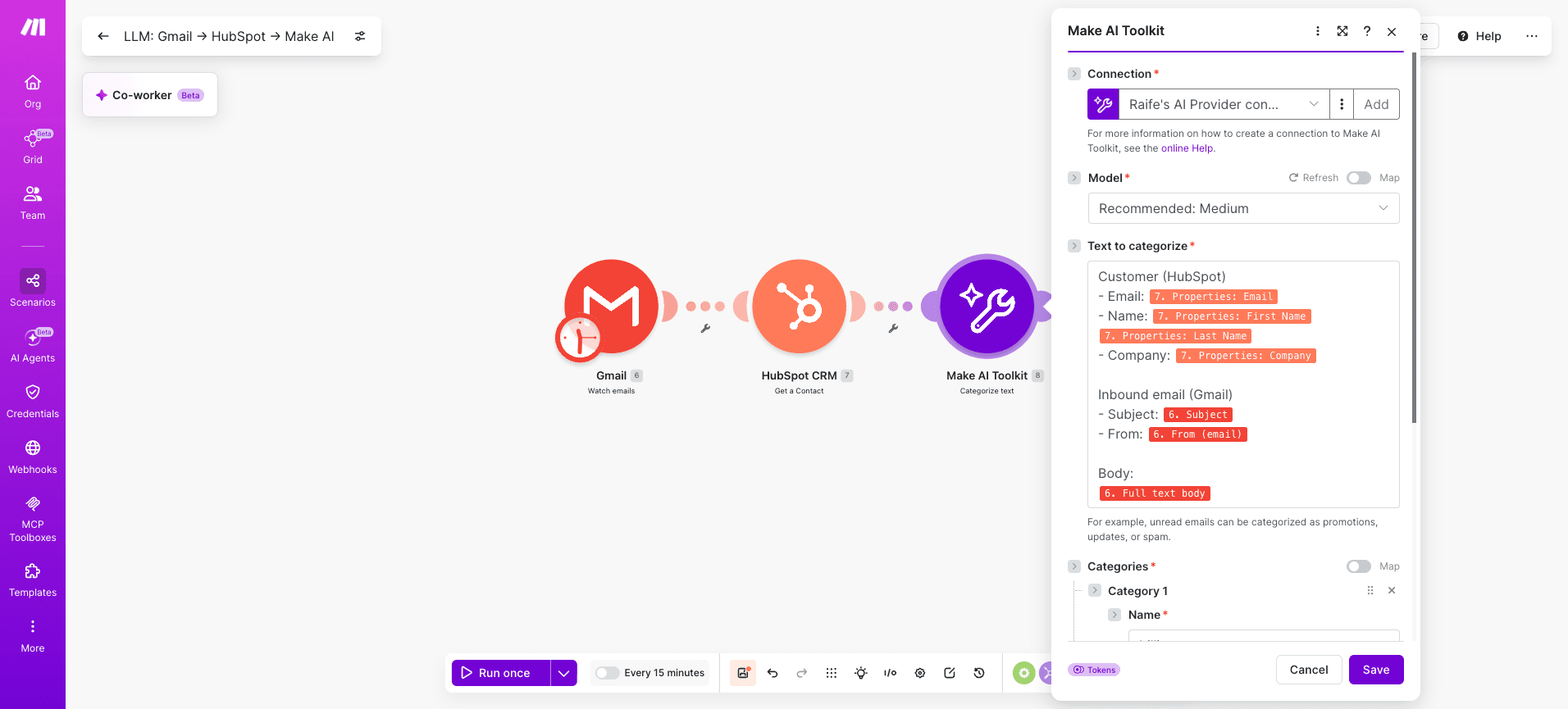This screenshot has width=1568, height=709.
Task: Redo the last change
Action: tap(802, 673)
